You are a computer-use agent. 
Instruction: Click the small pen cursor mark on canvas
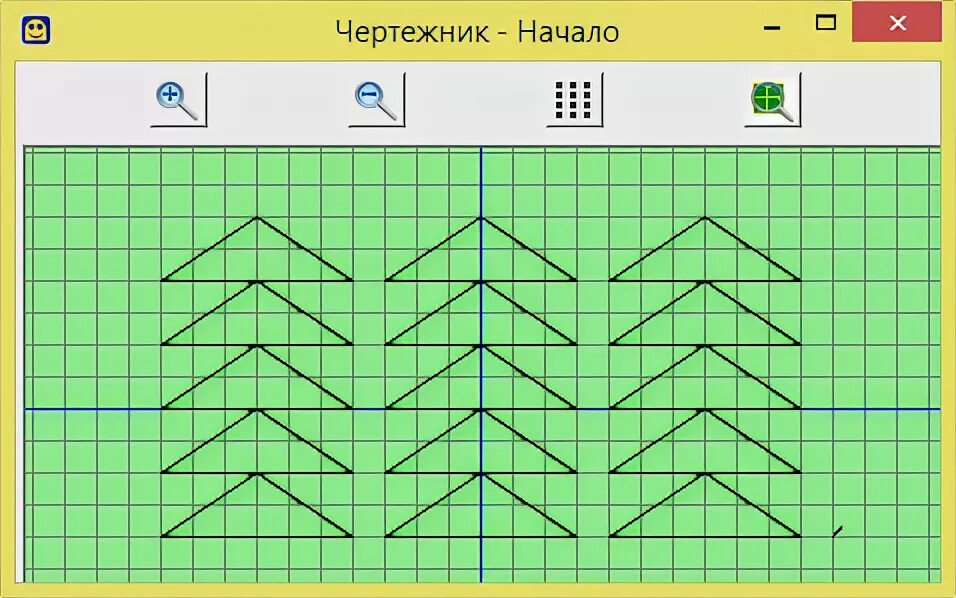click(838, 532)
